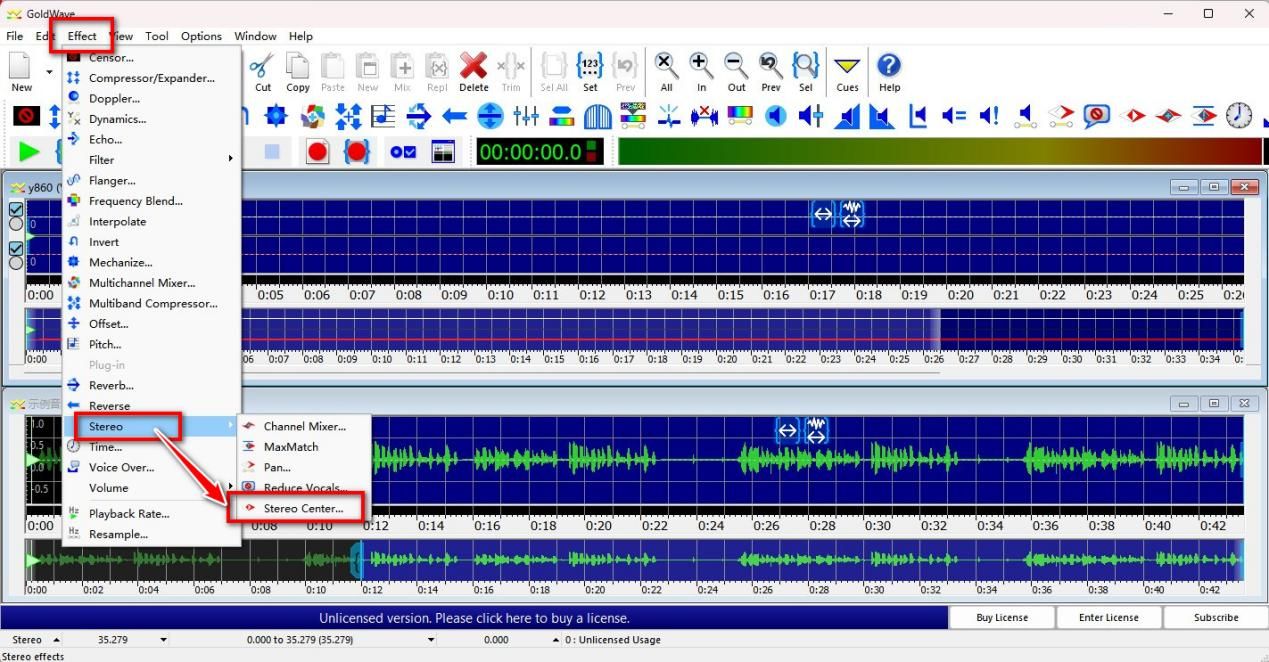Screen dimensions: 1269x662
Task: Open the Stereo channel dropdown in status bar
Action: (x=56, y=640)
